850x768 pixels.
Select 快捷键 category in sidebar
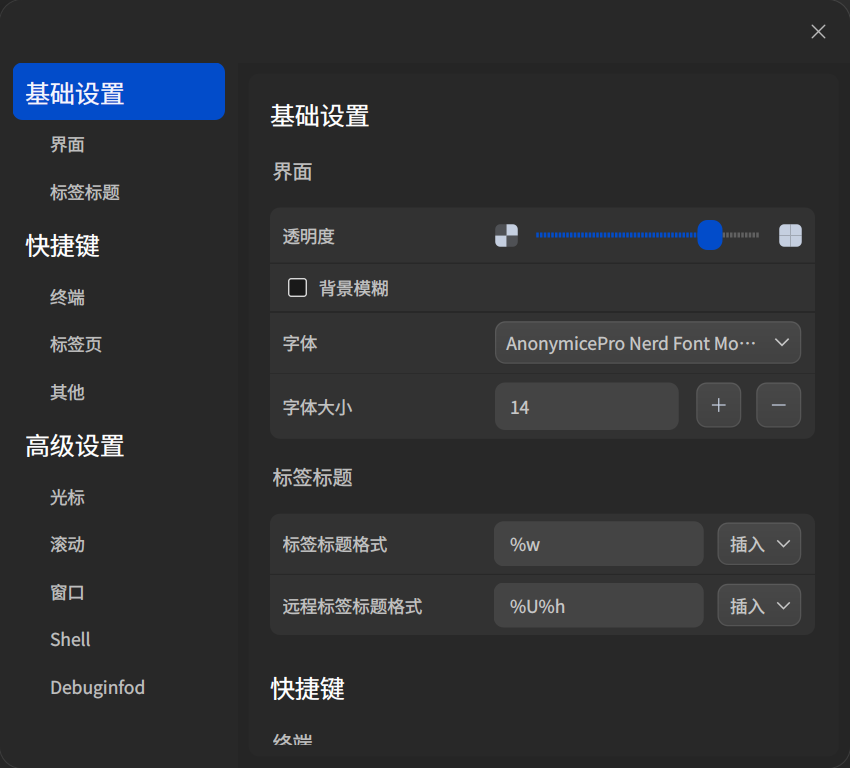pyautogui.click(x=63, y=246)
